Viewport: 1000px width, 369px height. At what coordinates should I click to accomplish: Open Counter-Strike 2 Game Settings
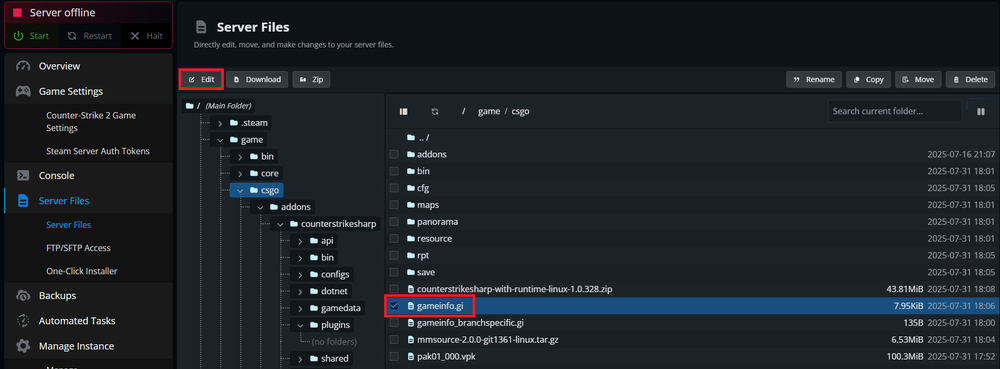tap(91, 122)
